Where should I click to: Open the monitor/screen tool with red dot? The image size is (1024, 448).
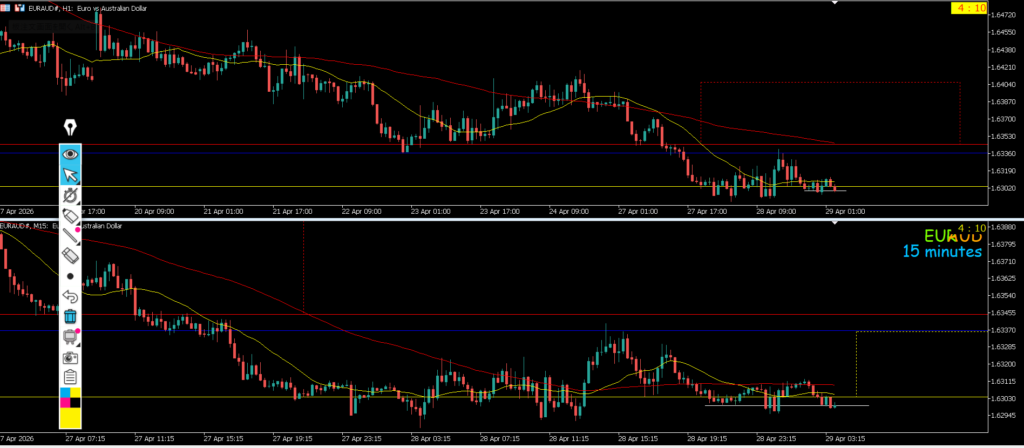tap(70, 336)
